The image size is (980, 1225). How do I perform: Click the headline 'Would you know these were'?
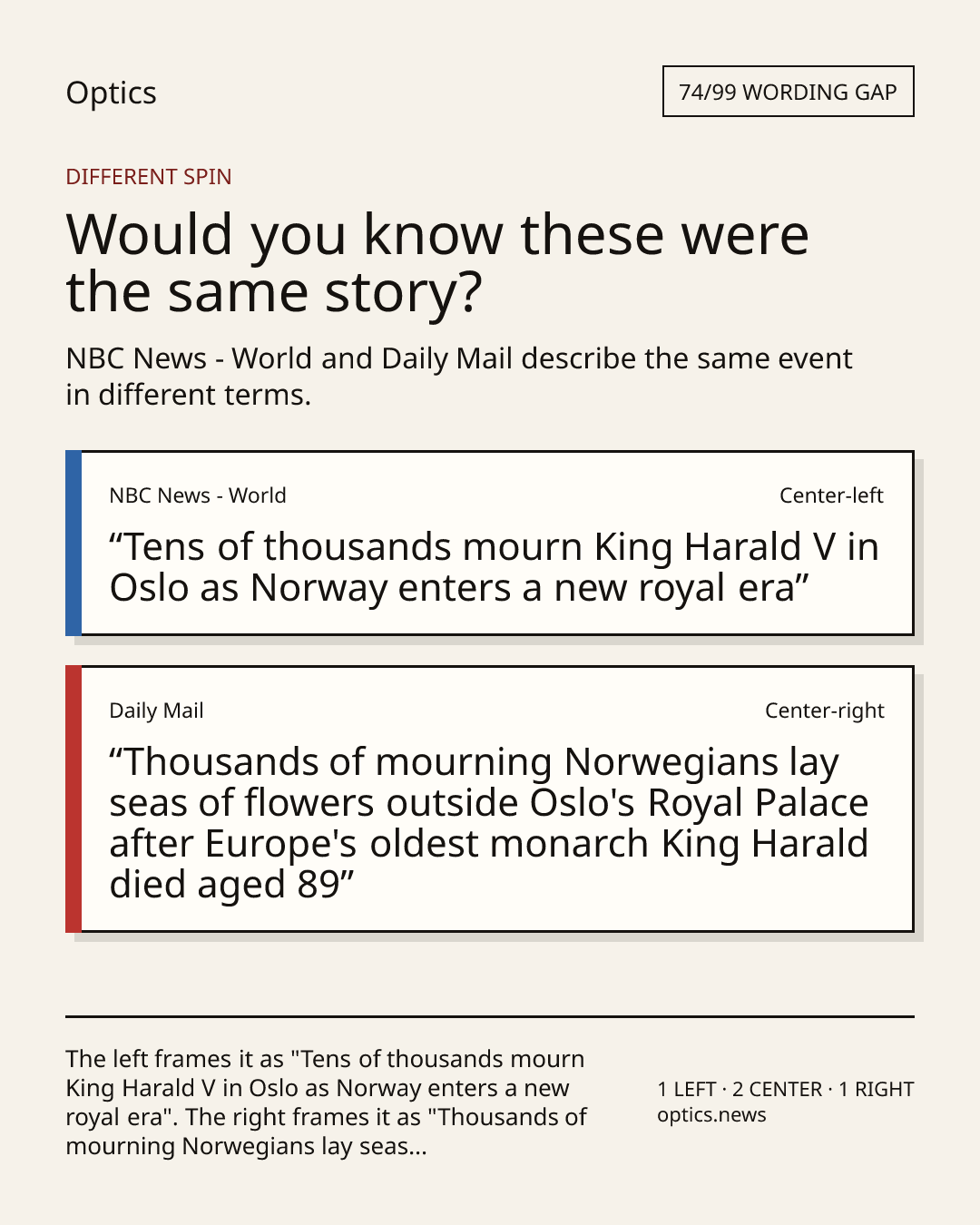pos(437,234)
